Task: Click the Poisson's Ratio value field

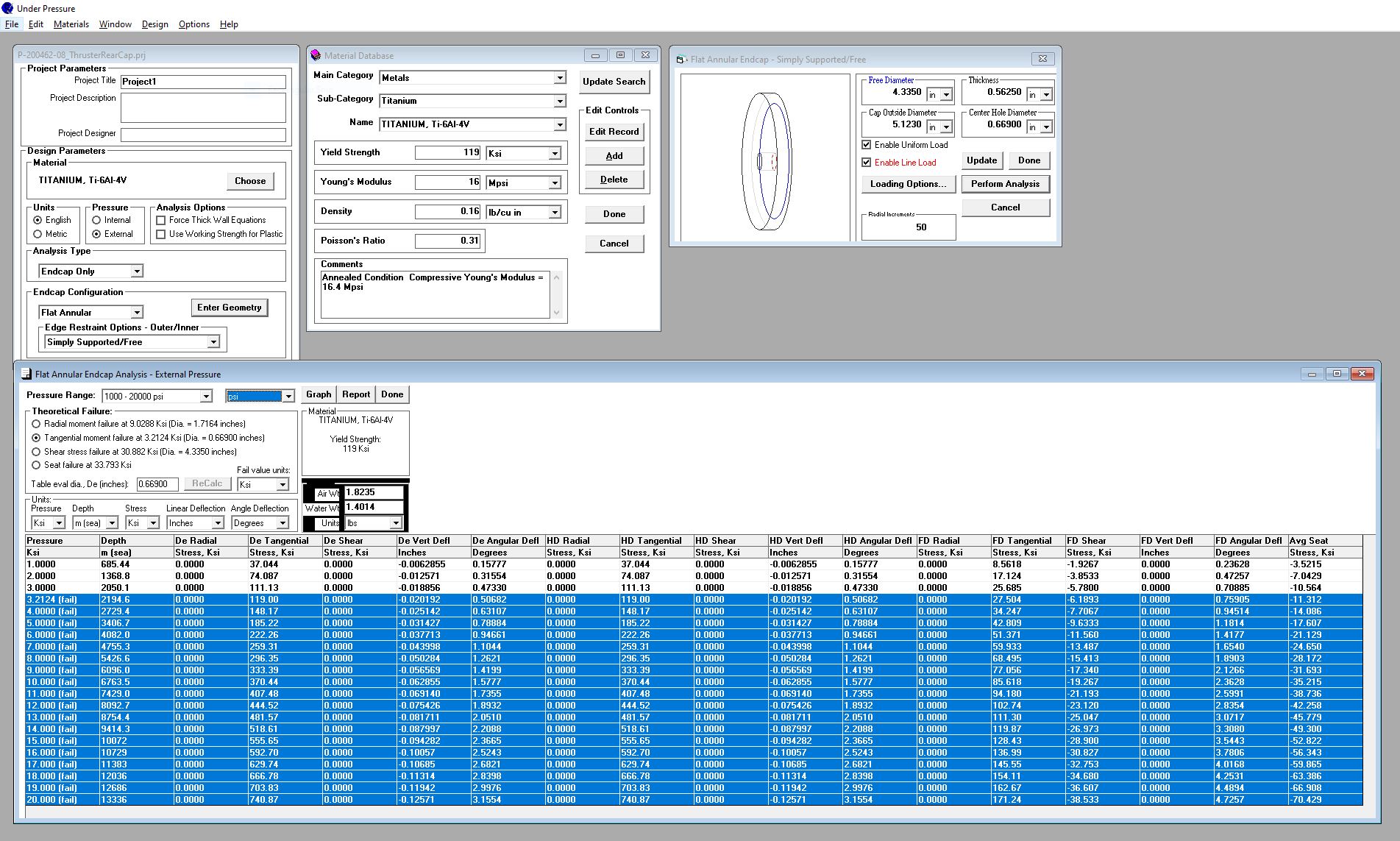Action: [x=448, y=241]
